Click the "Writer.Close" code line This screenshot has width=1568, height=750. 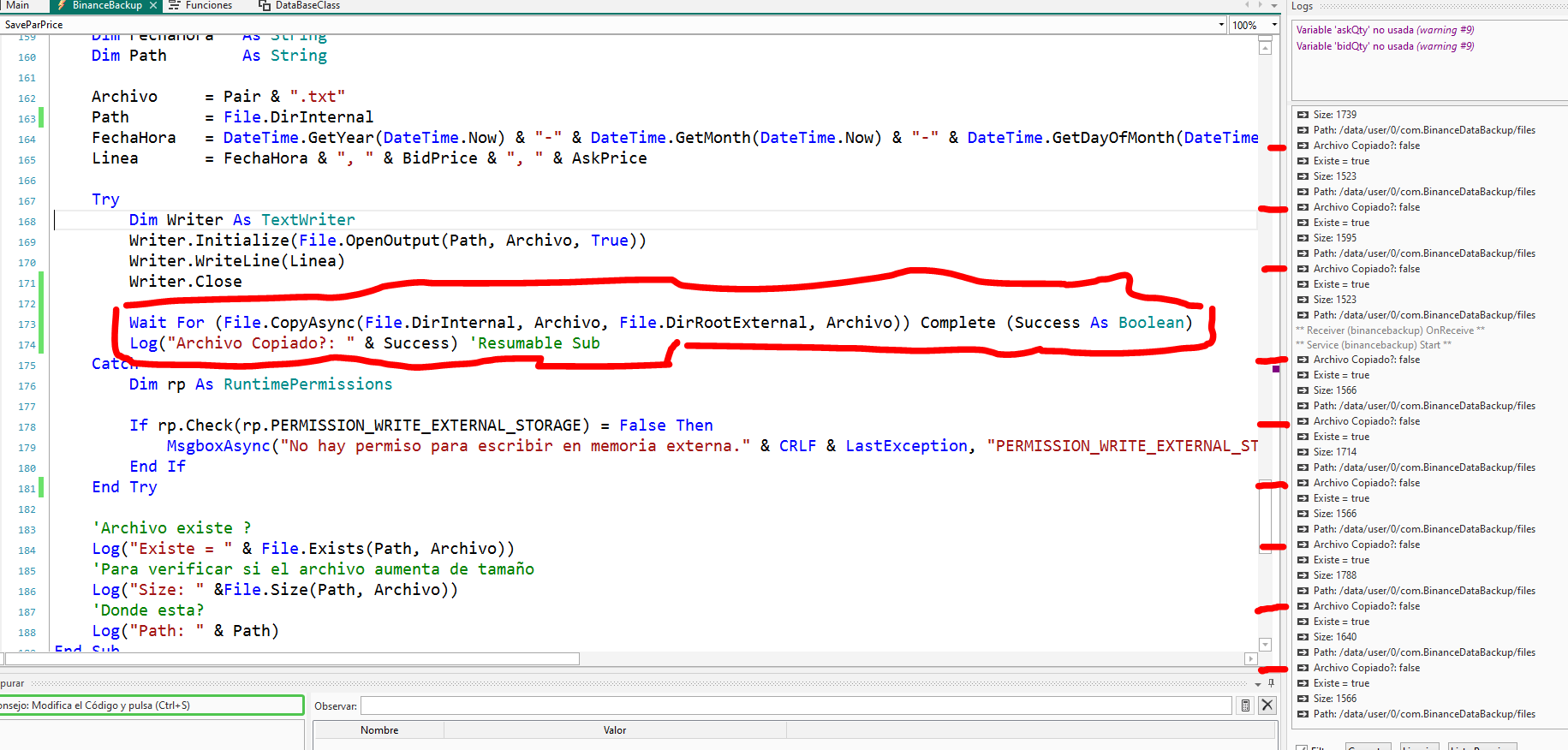coord(185,282)
